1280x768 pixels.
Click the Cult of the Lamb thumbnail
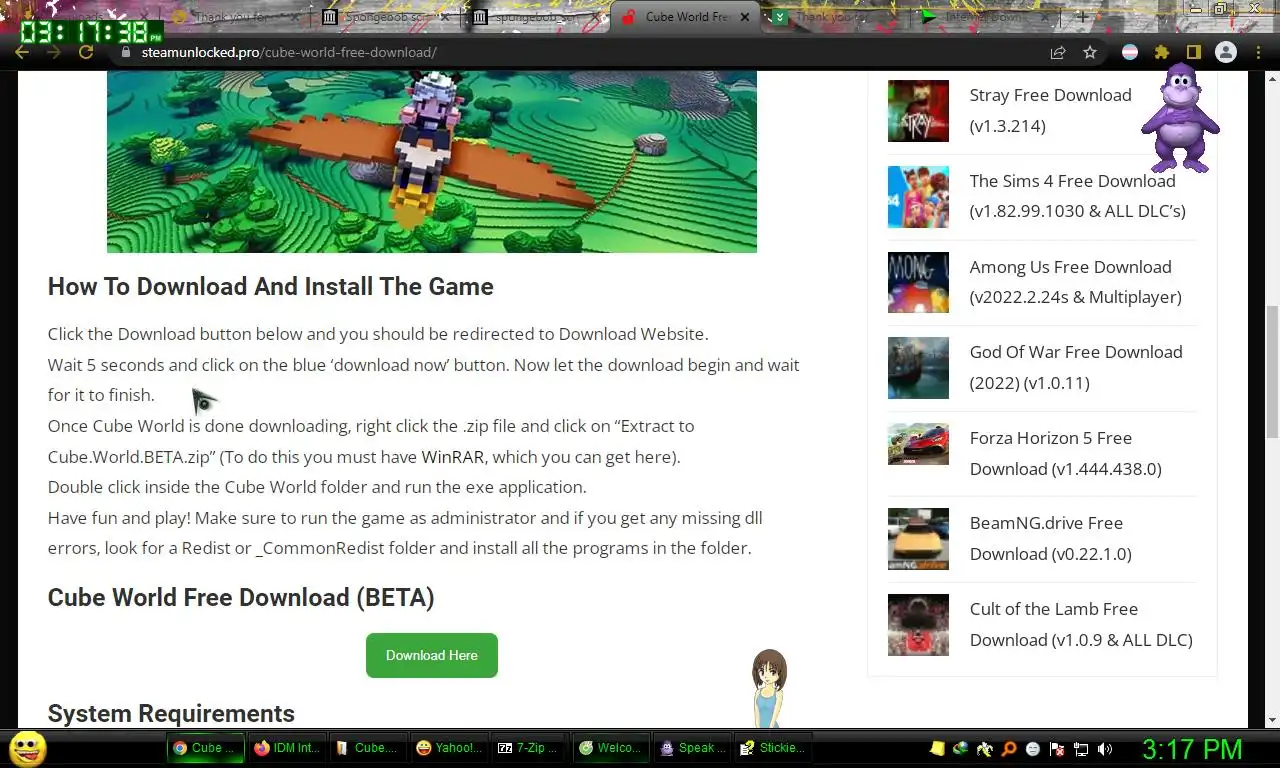click(x=918, y=625)
